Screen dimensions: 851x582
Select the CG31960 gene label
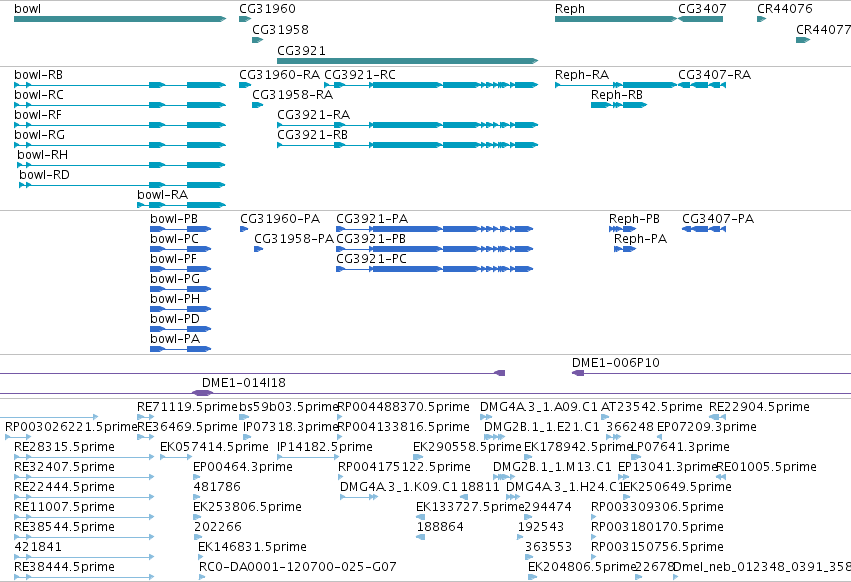click(267, 9)
